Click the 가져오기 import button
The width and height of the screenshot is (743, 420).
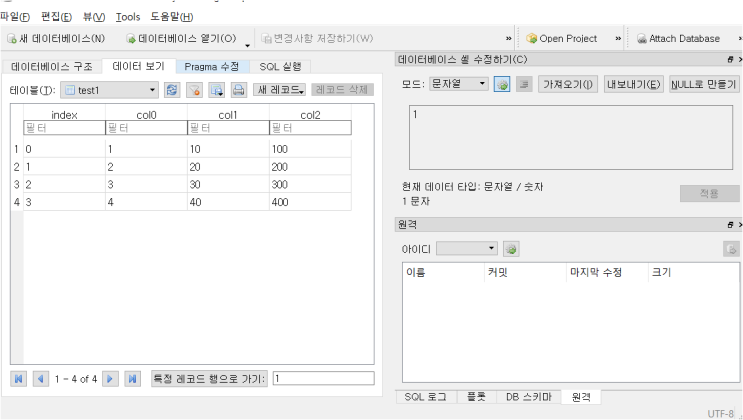[567, 84]
